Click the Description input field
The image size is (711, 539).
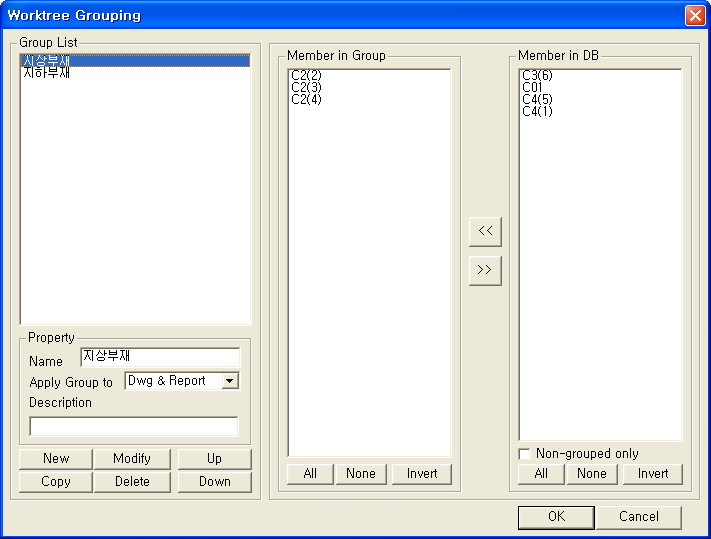(134, 427)
